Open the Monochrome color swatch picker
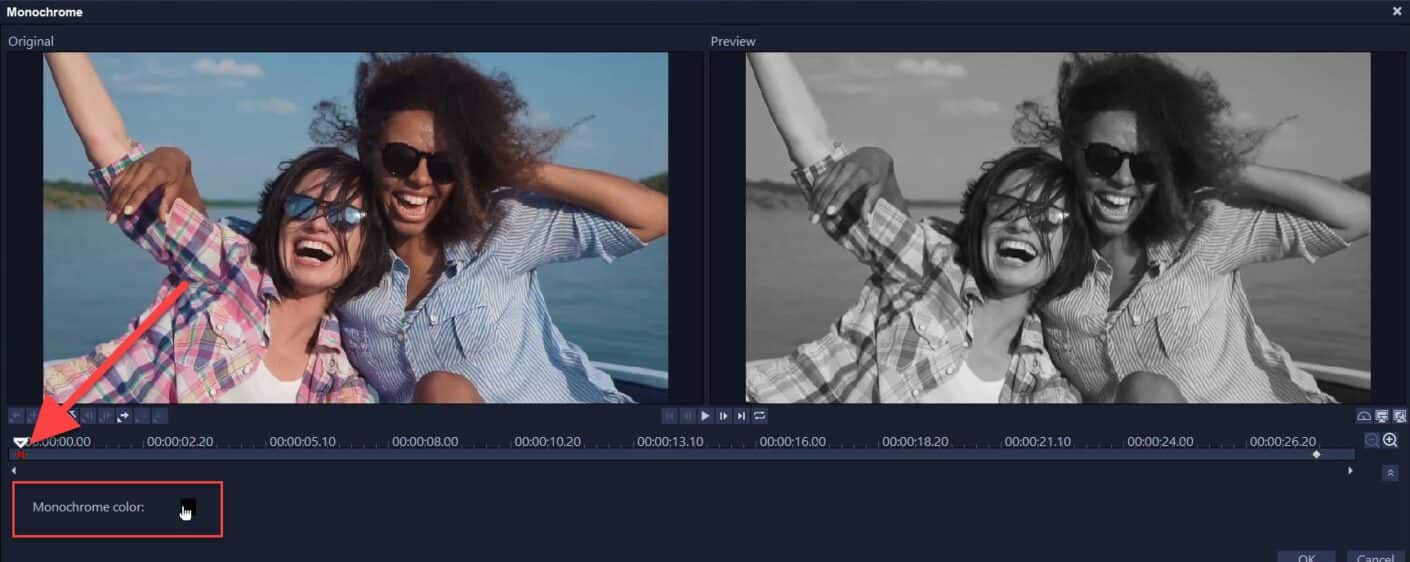The width and height of the screenshot is (1410, 562). 187,508
